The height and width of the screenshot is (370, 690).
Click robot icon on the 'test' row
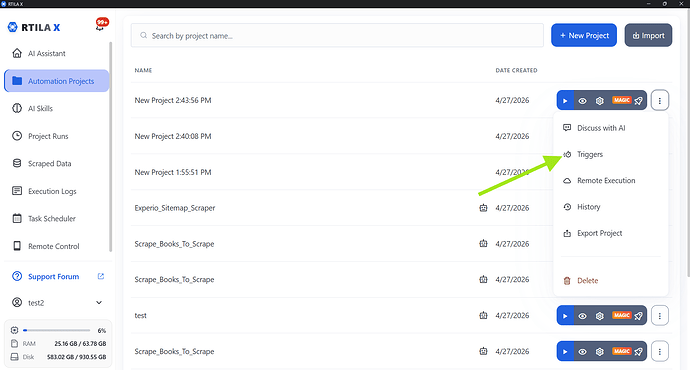pos(483,315)
